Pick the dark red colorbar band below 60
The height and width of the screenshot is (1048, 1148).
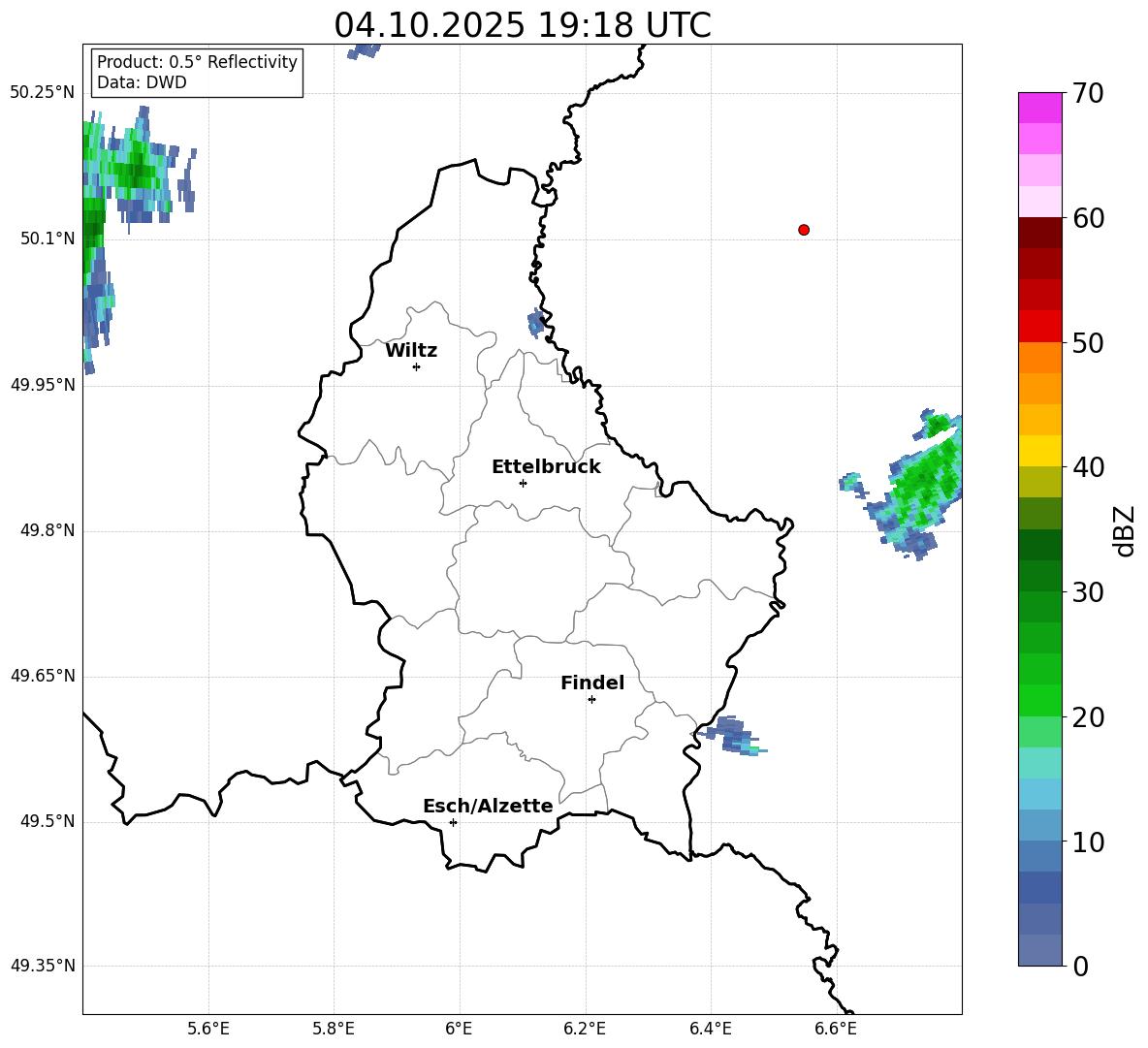coord(1040,233)
